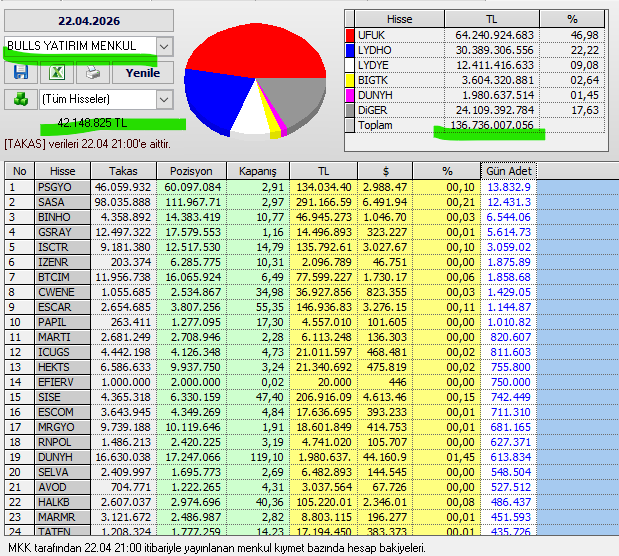Click the printer icon
Viewport: 619px width, 556px height.
pyautogui.click(x=93, y=73)
